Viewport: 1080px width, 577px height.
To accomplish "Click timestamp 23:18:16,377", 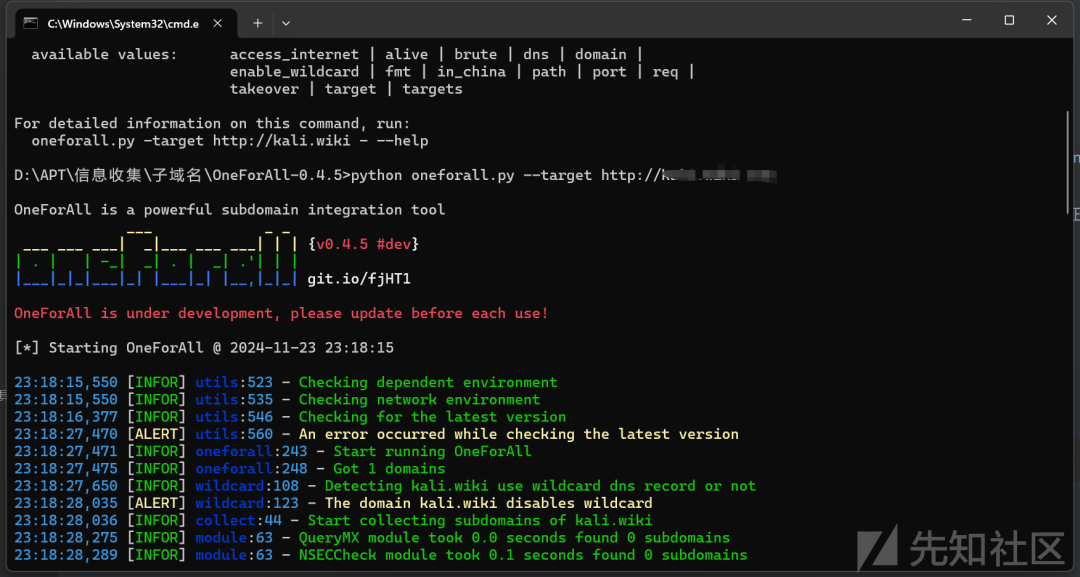I will coord(65,417).
